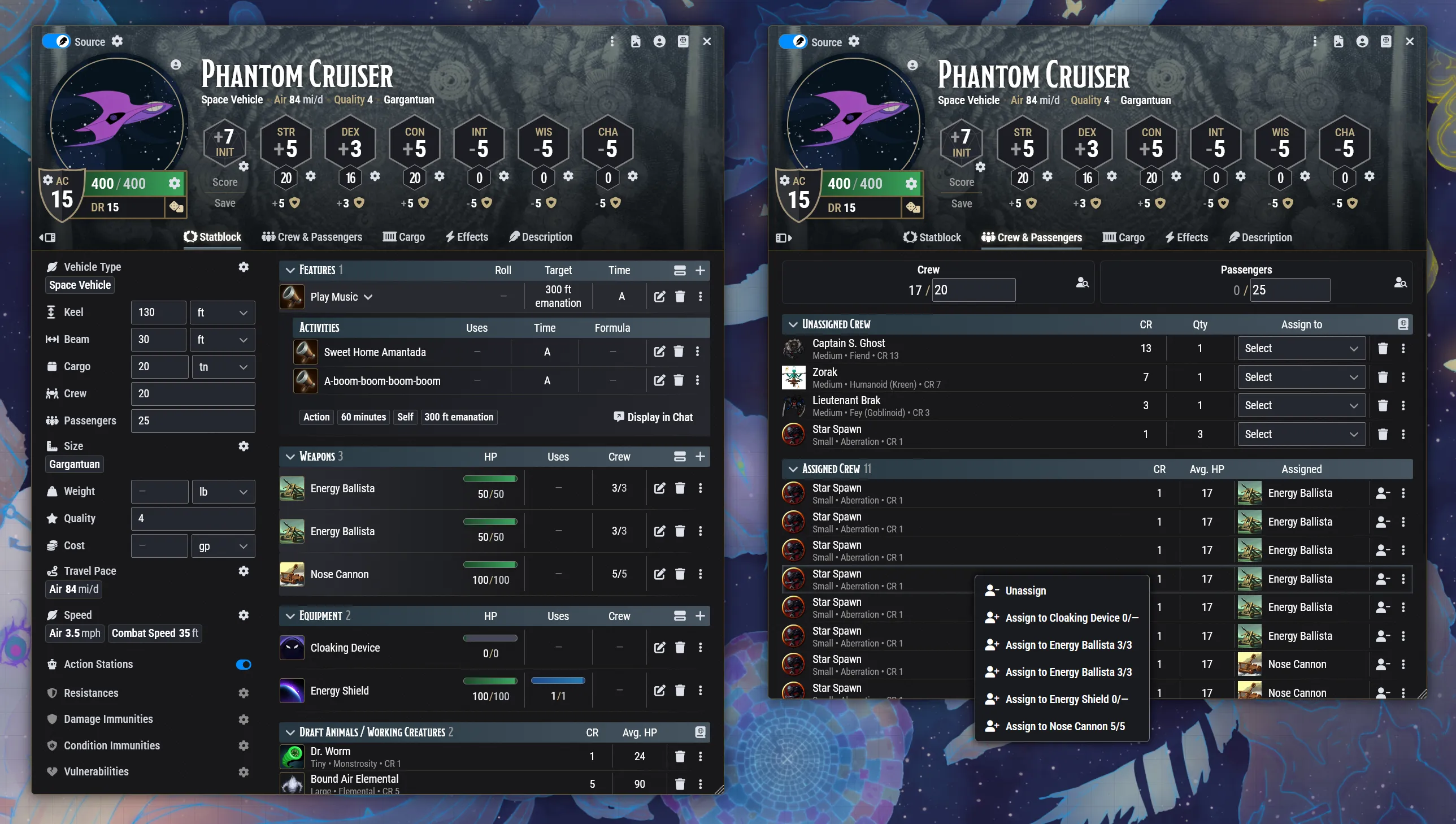Configure Damage Immunities gear icon

click(x=244, y=719)
